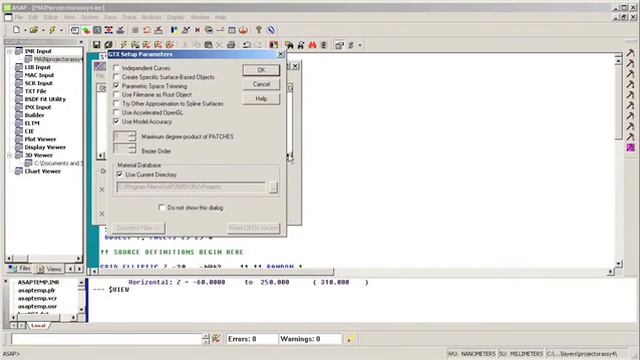Click the editor vertical scrollbar up arrow

618,61
